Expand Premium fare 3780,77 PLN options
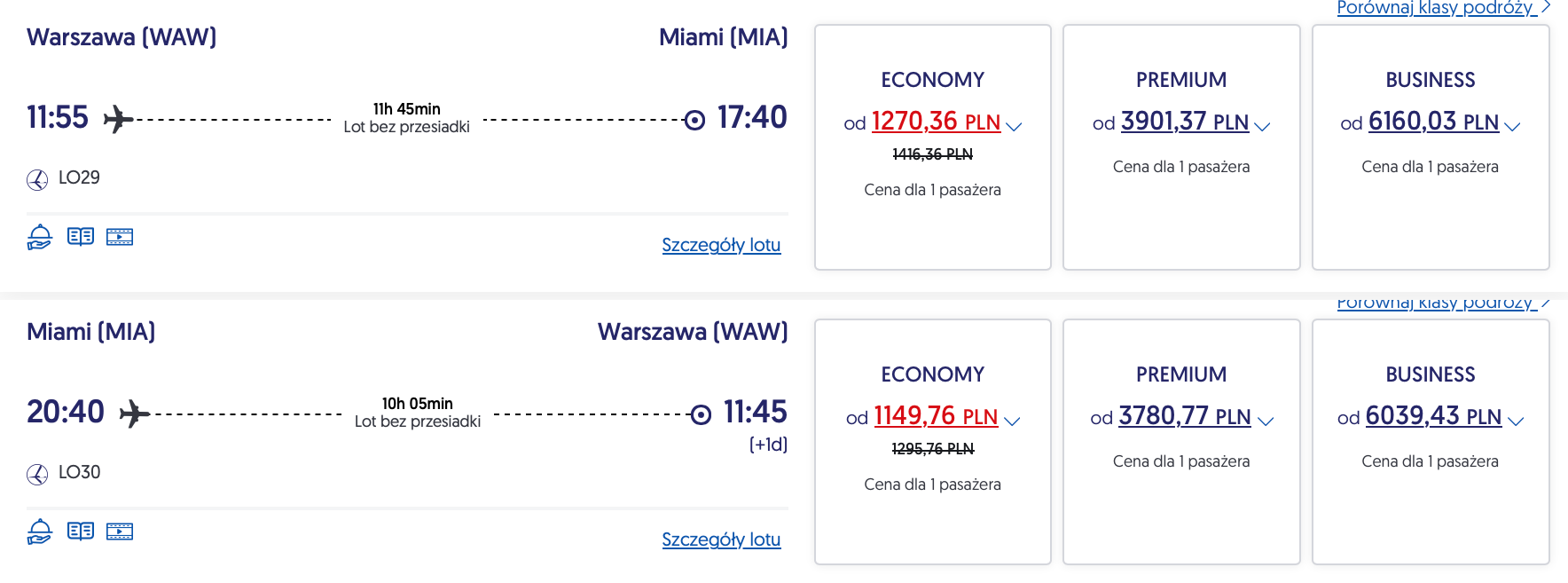This screenshot has width=1568, height=583. [1266, 421]
